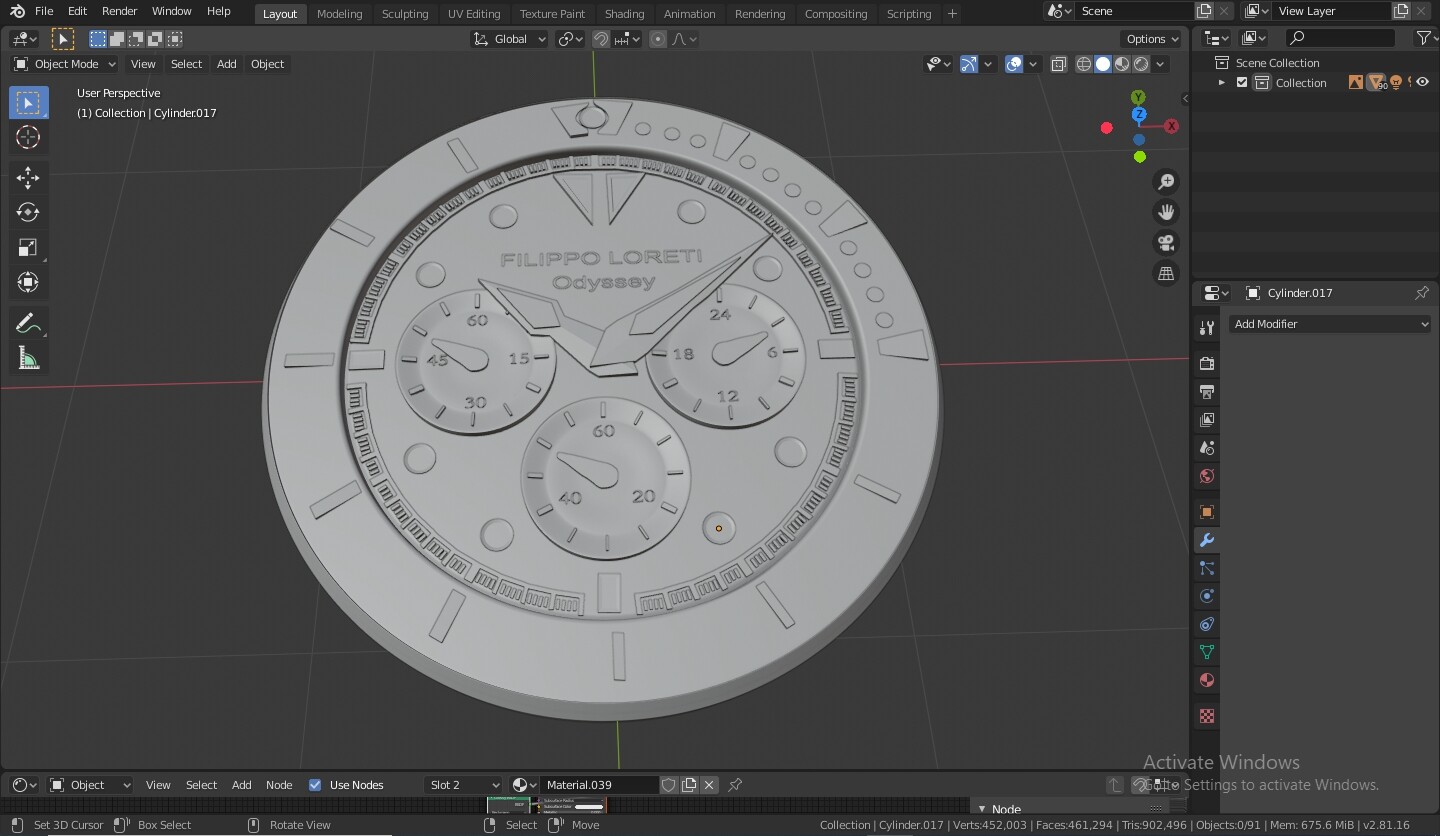Viewport: 1440px width, 836px height.
Task: Open Object Constraints properties tab icon
Action: (x=1207, y=624)
